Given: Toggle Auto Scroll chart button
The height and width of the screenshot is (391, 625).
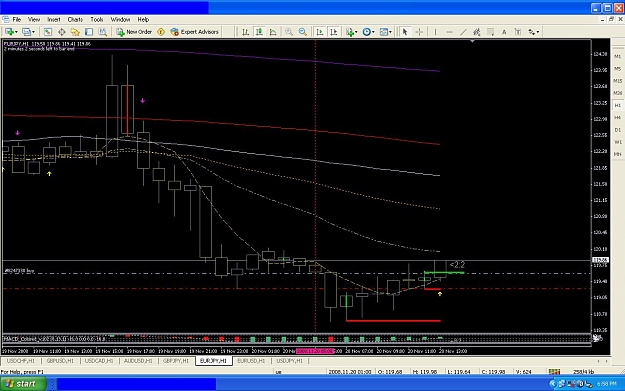Looking at the screenshot, I should 320,32.
